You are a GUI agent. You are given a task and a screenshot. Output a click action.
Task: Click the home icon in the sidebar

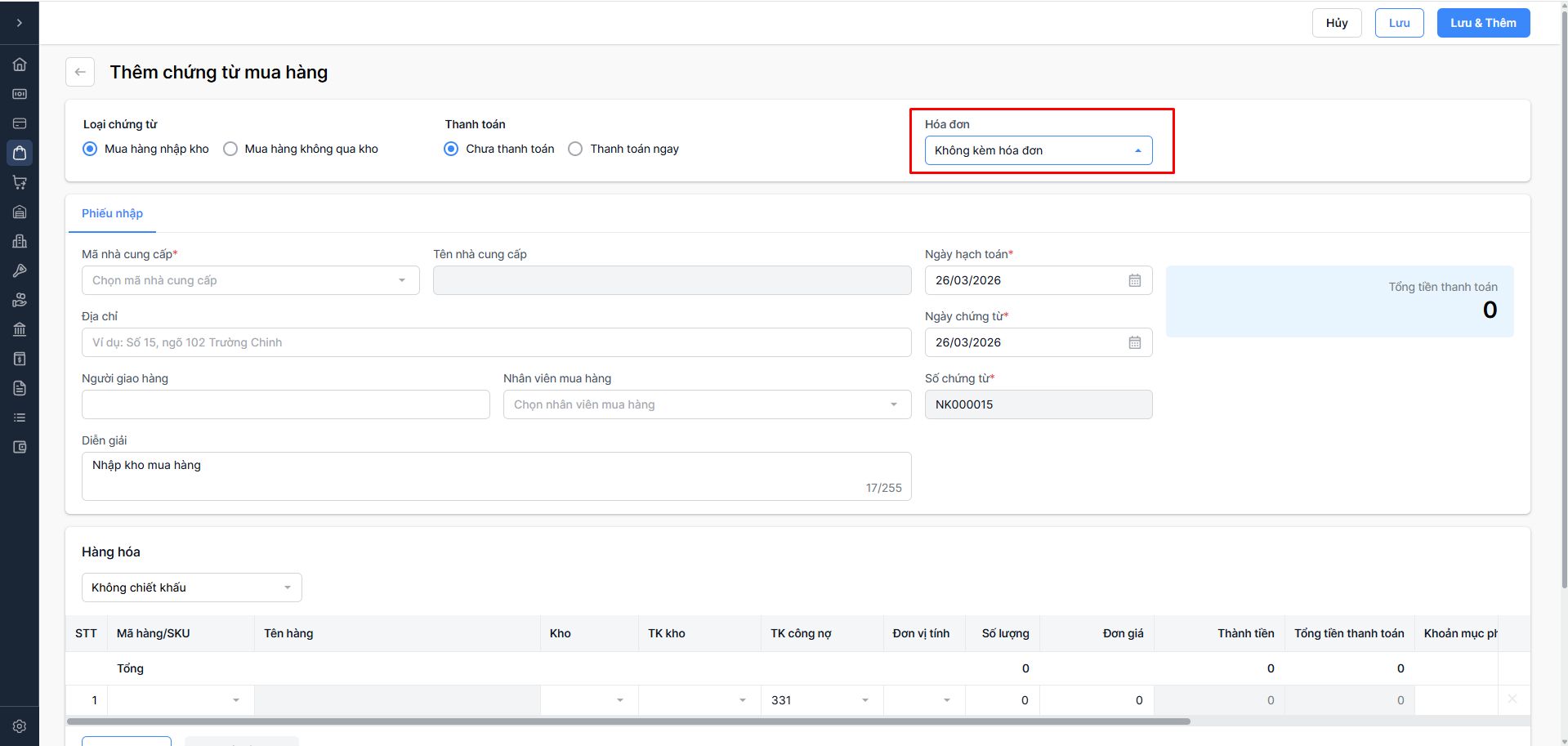click(x=20, y=65)
